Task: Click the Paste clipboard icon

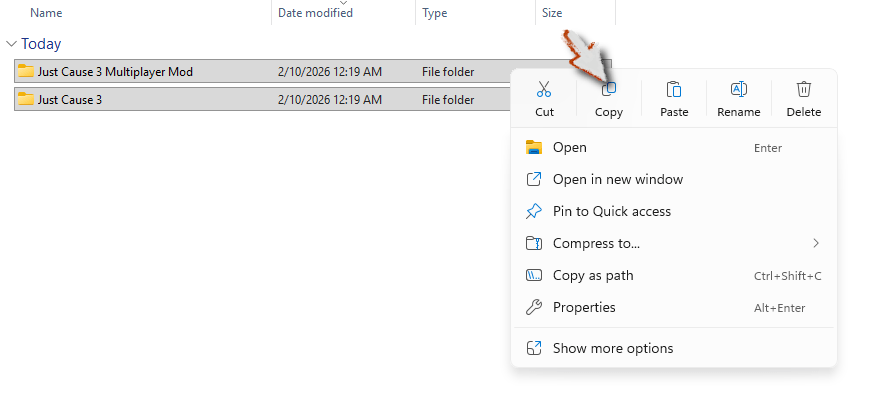Action: pos(674,89)
